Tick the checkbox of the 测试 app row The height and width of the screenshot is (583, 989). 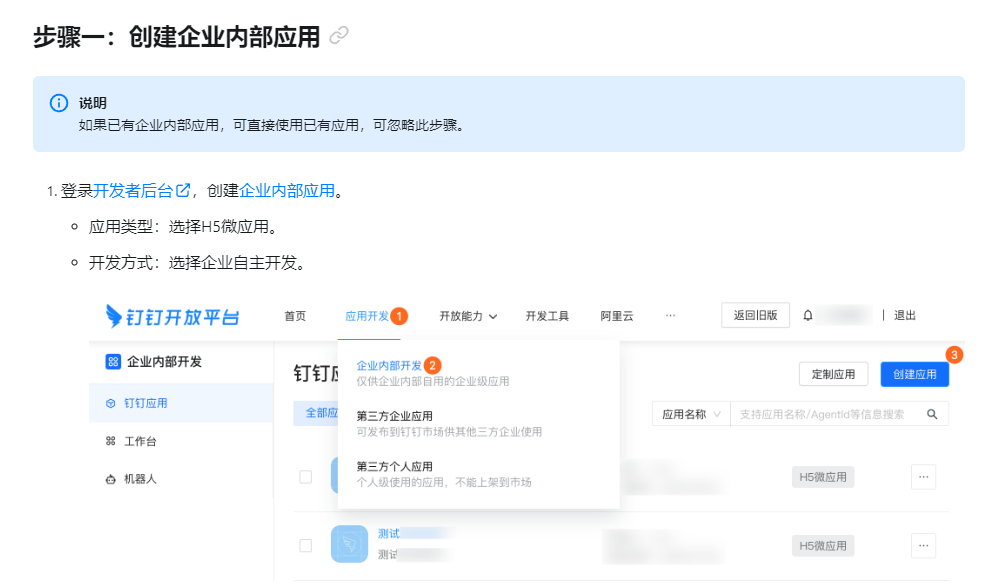point(306,545)
